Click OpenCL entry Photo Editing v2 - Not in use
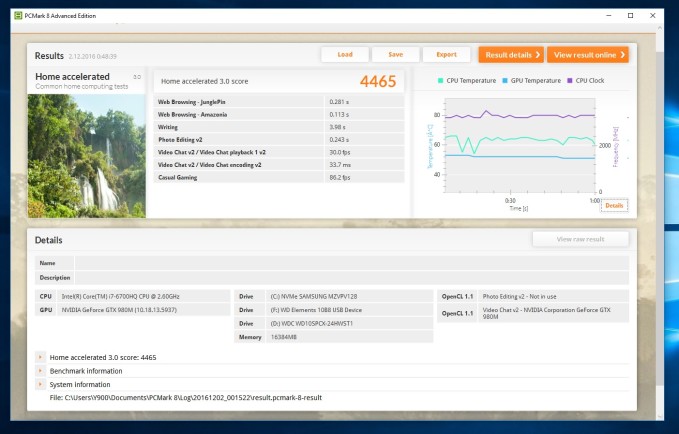 click(519, 297)
